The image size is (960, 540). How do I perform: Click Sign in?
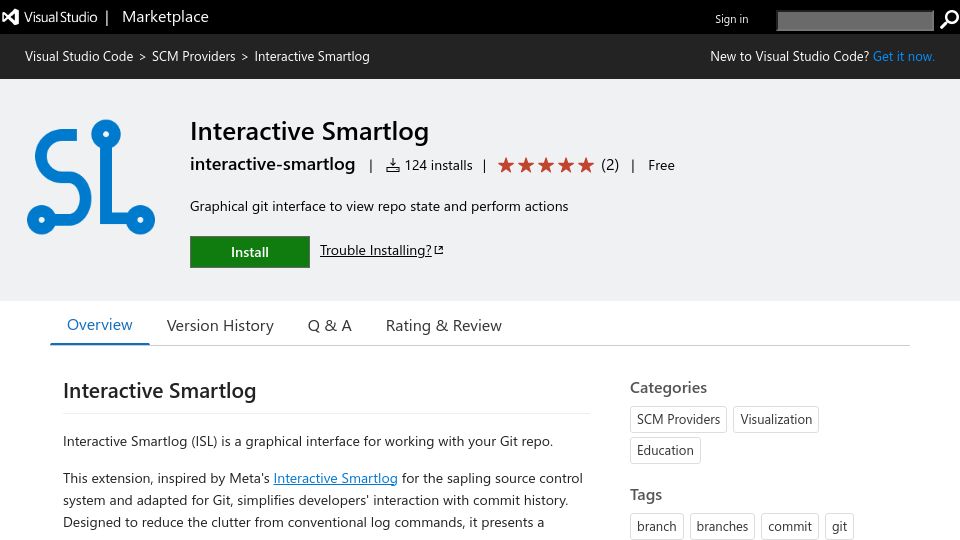click(732, 19)
